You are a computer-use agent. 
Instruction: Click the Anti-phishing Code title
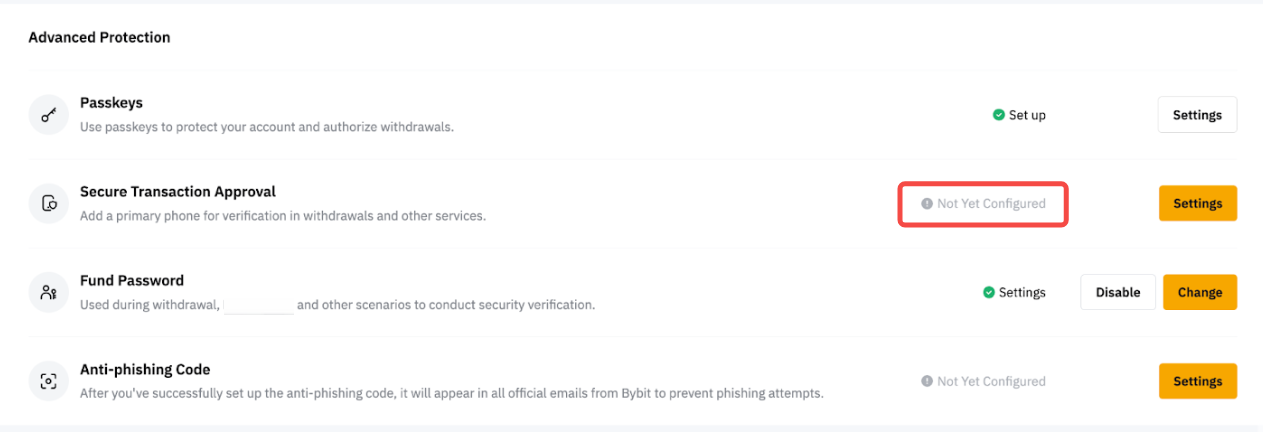coord(145,369)
